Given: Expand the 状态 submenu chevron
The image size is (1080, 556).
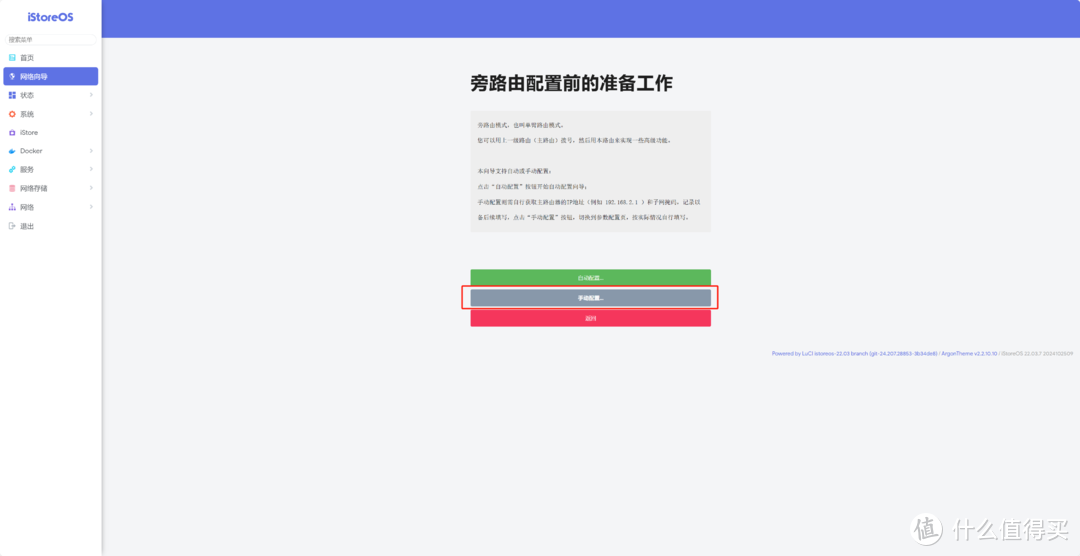Looking at the screenshot, I should tap(91, 95).
